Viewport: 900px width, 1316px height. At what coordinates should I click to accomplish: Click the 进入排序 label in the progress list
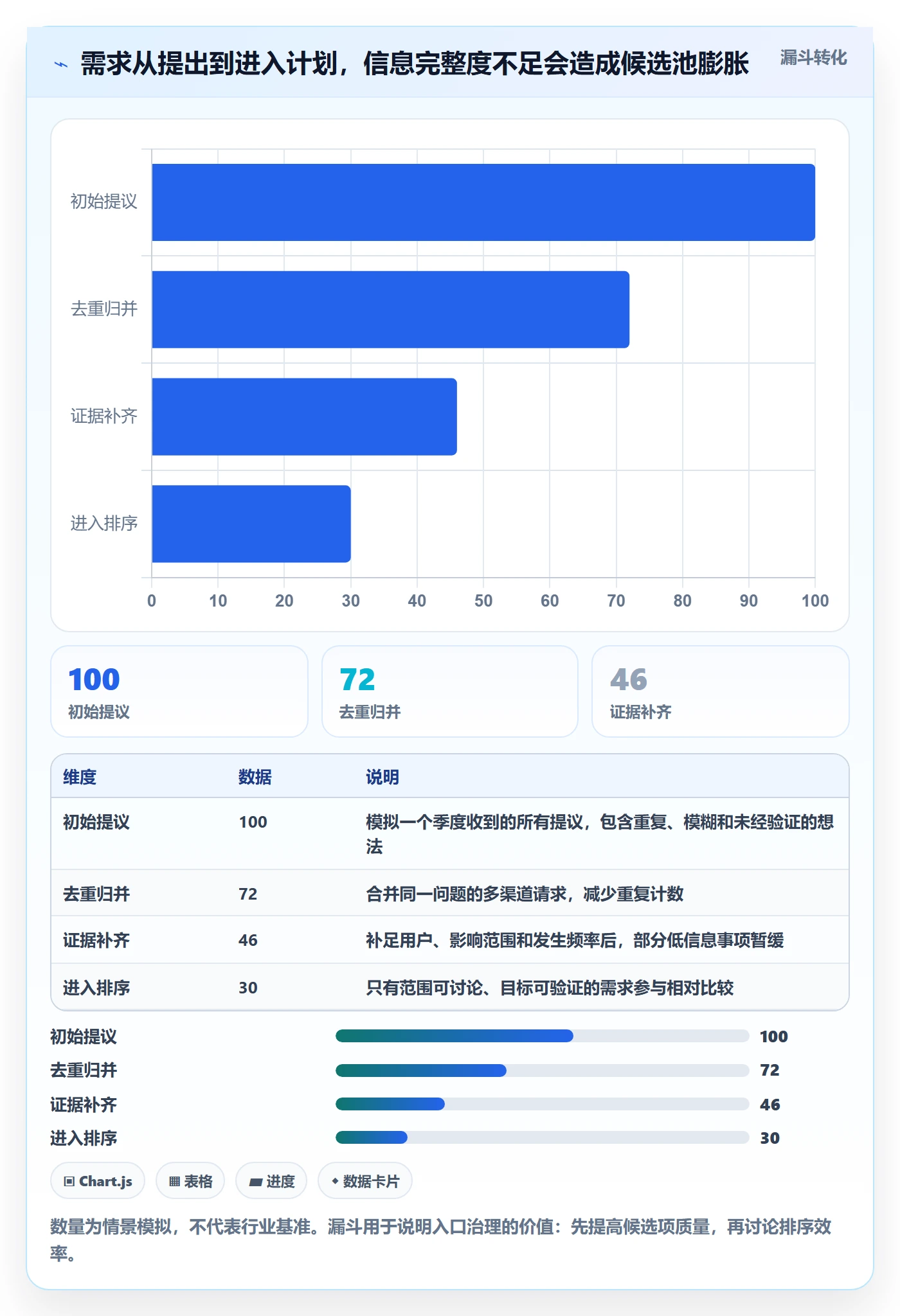(x=84, y=1138)
